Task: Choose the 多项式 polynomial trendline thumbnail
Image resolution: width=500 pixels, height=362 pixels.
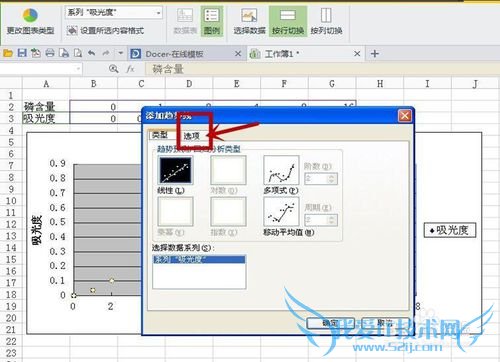Action: 281,170
